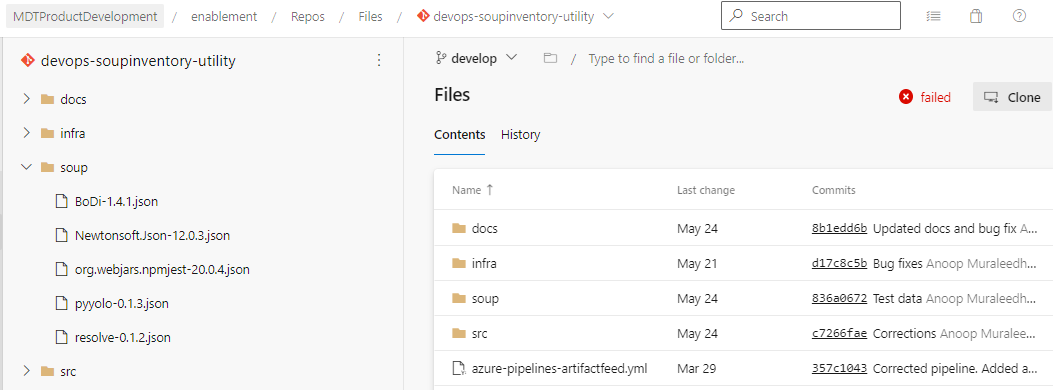This screenshot has height=390, width=1053.
Task: Click the BoDi-1.4.1.json file icon
Action: click(62, 201)
